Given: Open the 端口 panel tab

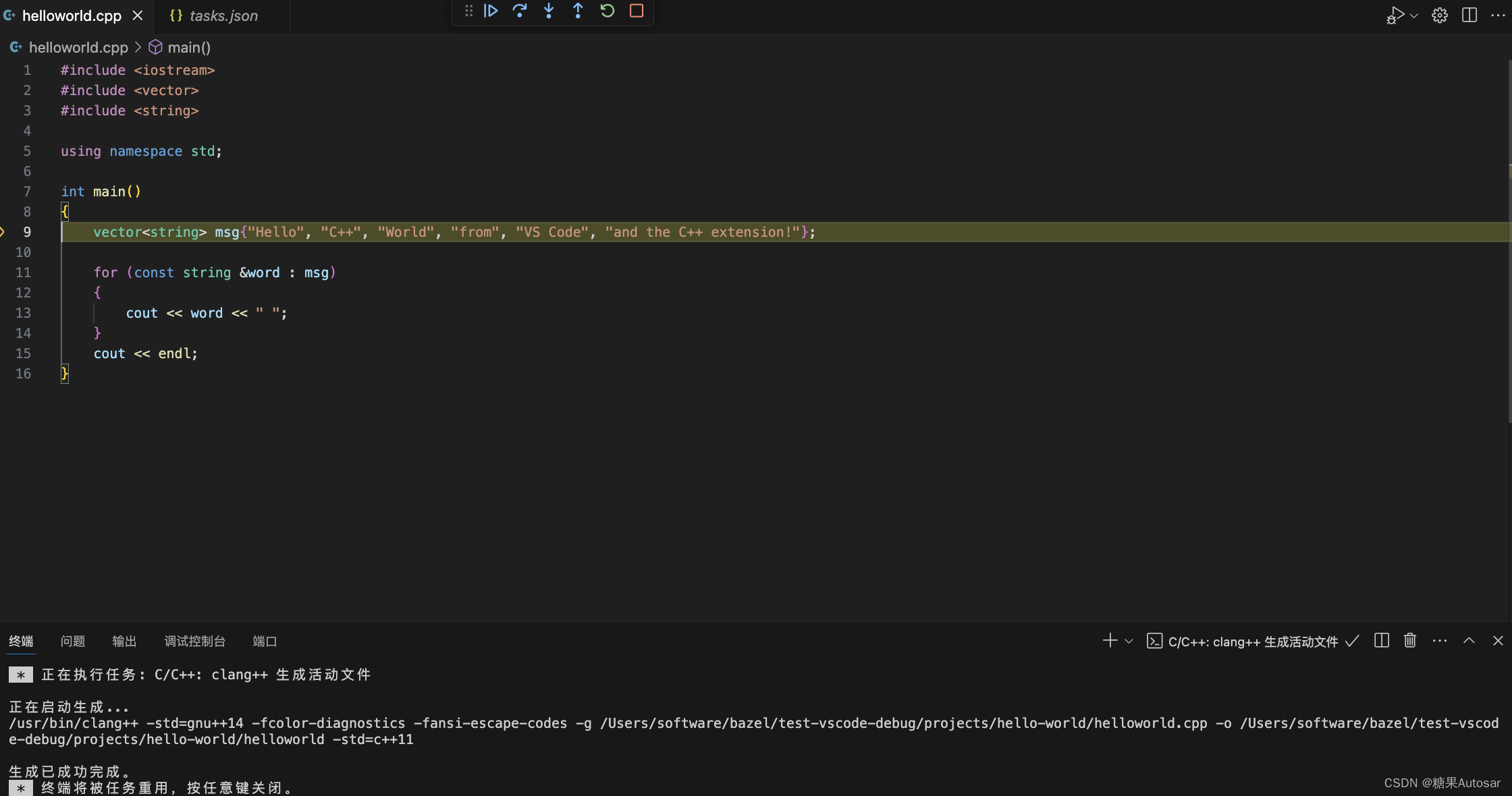Looking at the screenshot, I should pos(265,641).
